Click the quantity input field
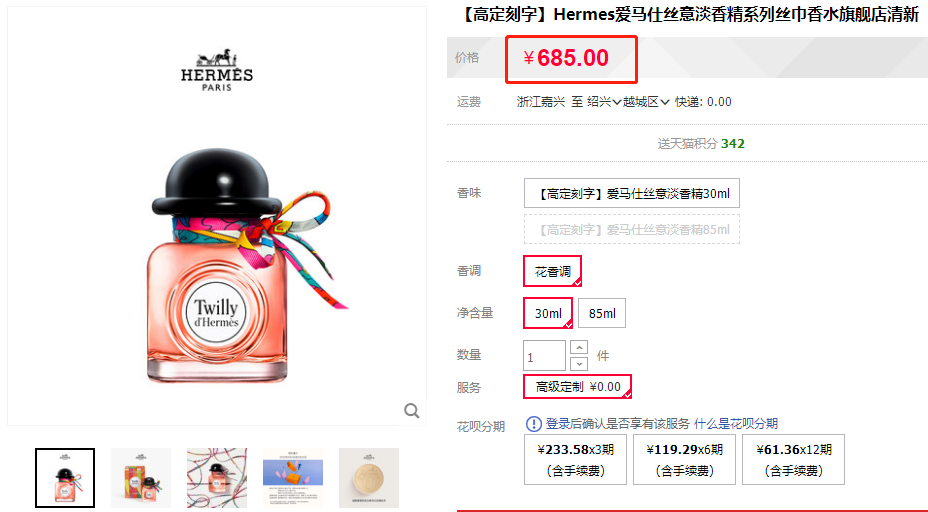Image resolution: width=928 pixels, height=512 pixels. tap(544, 356)
